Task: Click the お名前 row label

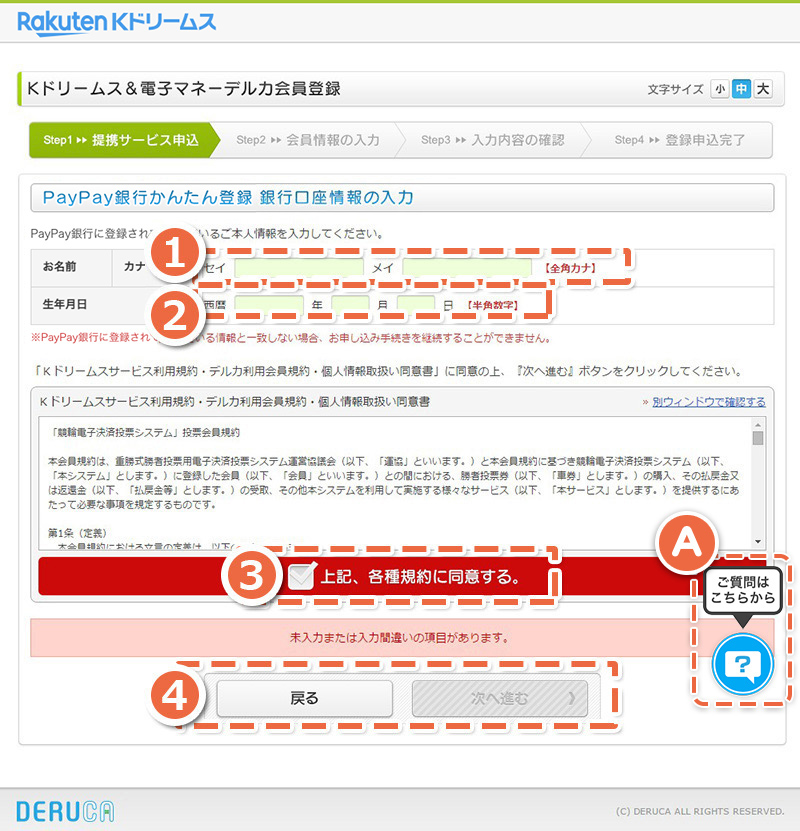Action: [x=59, y=267]
